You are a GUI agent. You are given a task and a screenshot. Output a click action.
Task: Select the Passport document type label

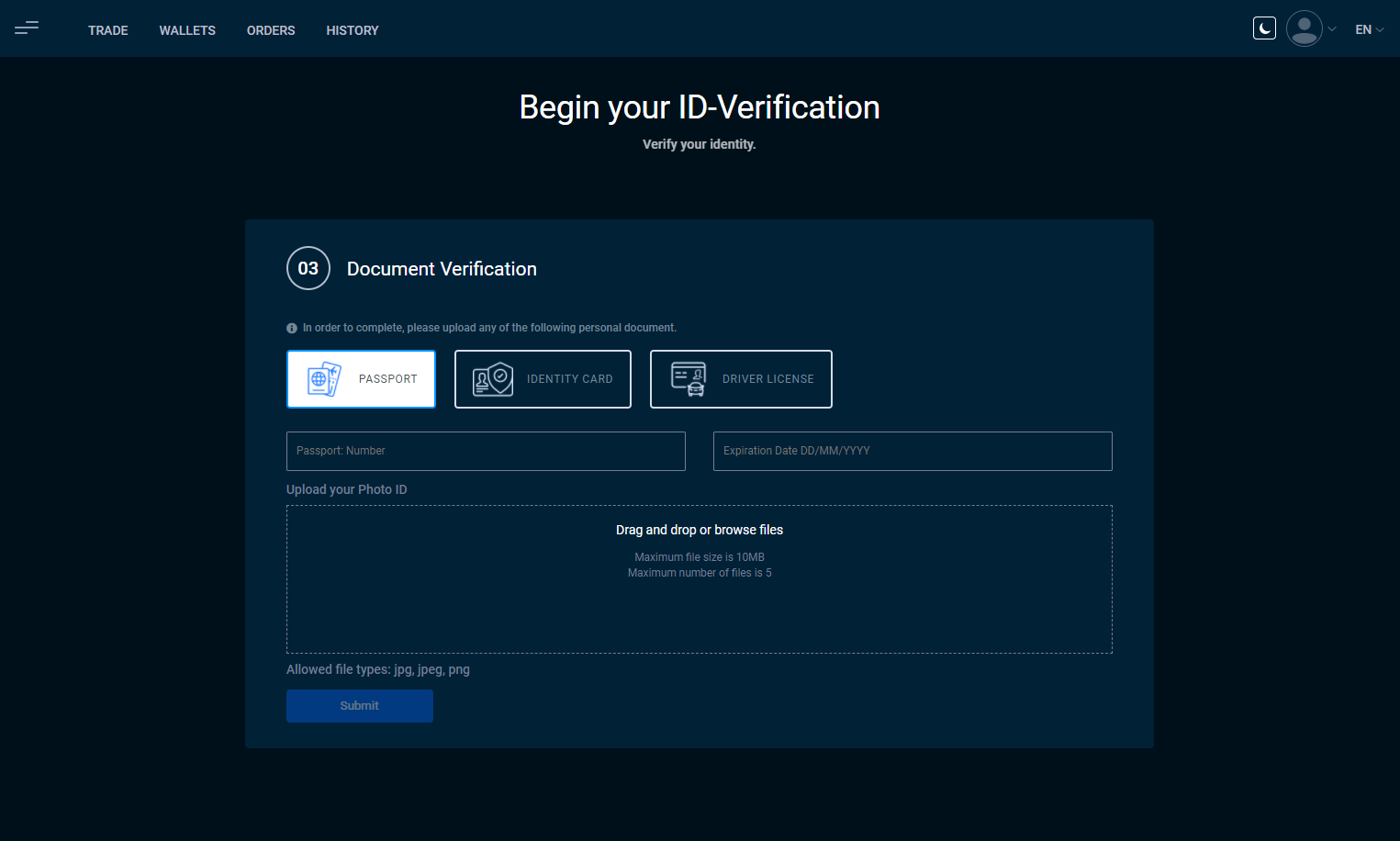tap(387, 379)
